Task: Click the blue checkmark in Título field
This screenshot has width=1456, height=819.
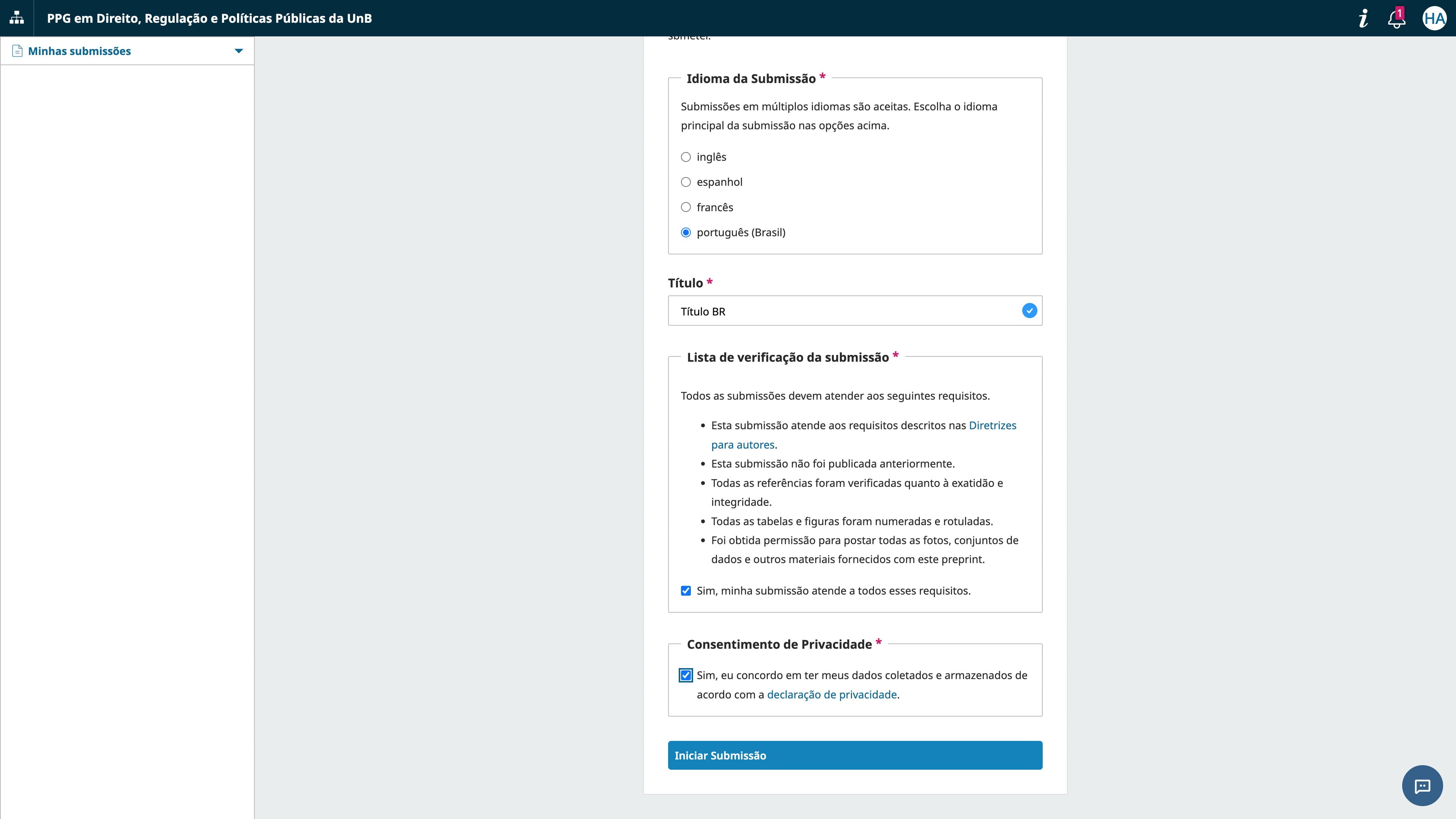Action: [1029, 311]
